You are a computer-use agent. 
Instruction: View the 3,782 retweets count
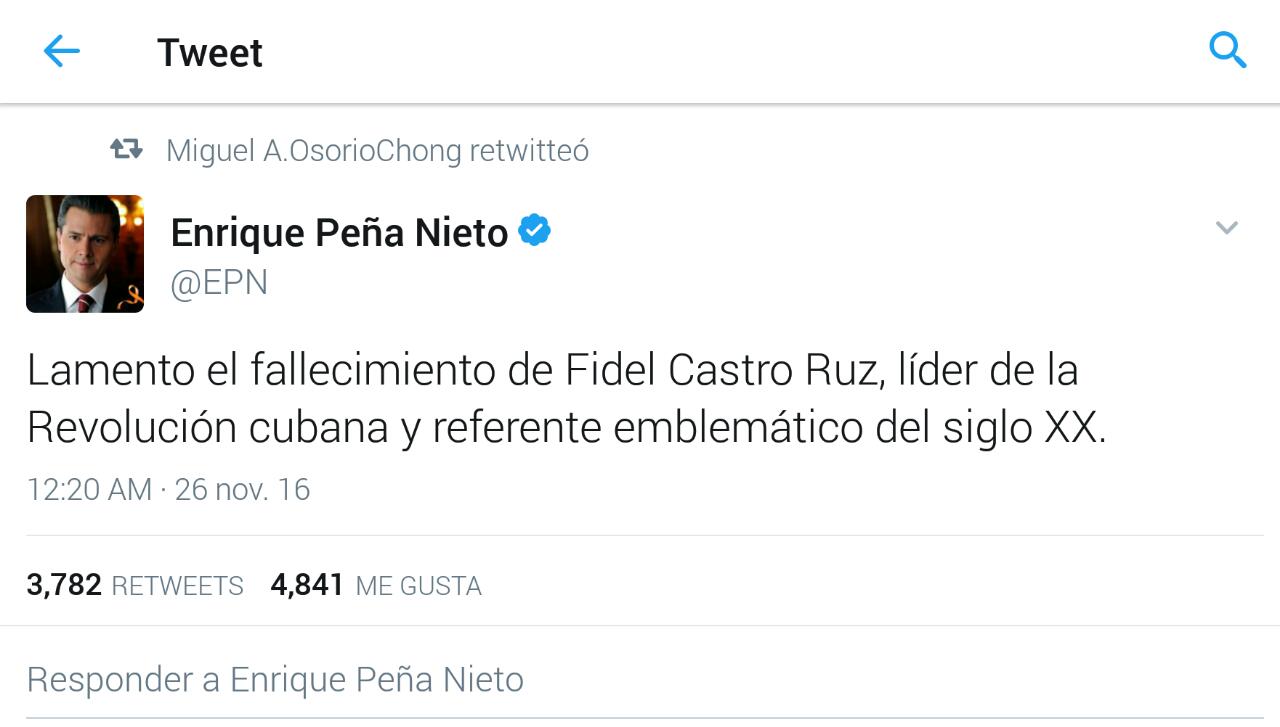(64, 585)
